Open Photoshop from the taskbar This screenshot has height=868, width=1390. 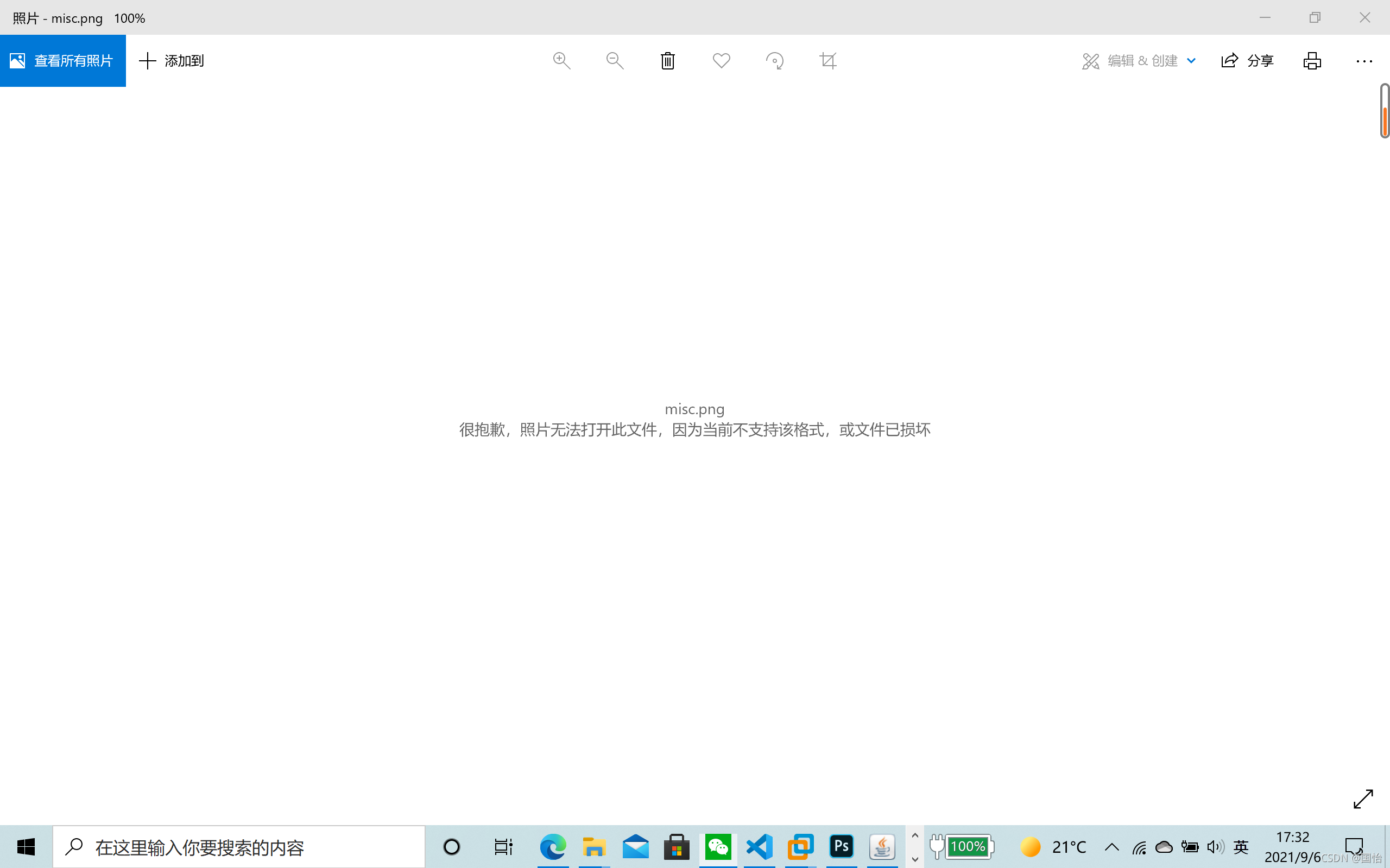coord(841,846)
